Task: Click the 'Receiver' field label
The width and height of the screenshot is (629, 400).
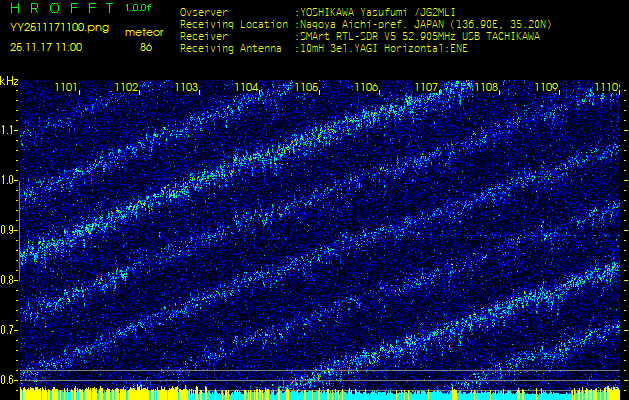Action: pyautogui.click(x=204, y=37)
